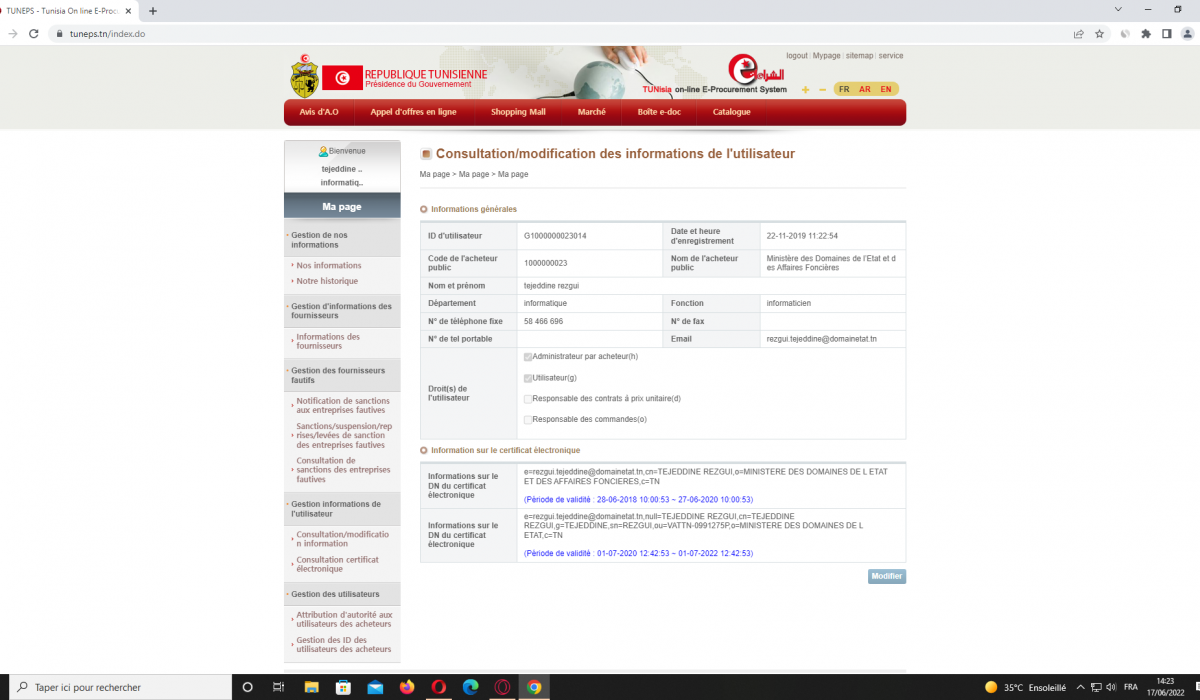Open the taskbar clock showing 14:23

click(1164, 687)
